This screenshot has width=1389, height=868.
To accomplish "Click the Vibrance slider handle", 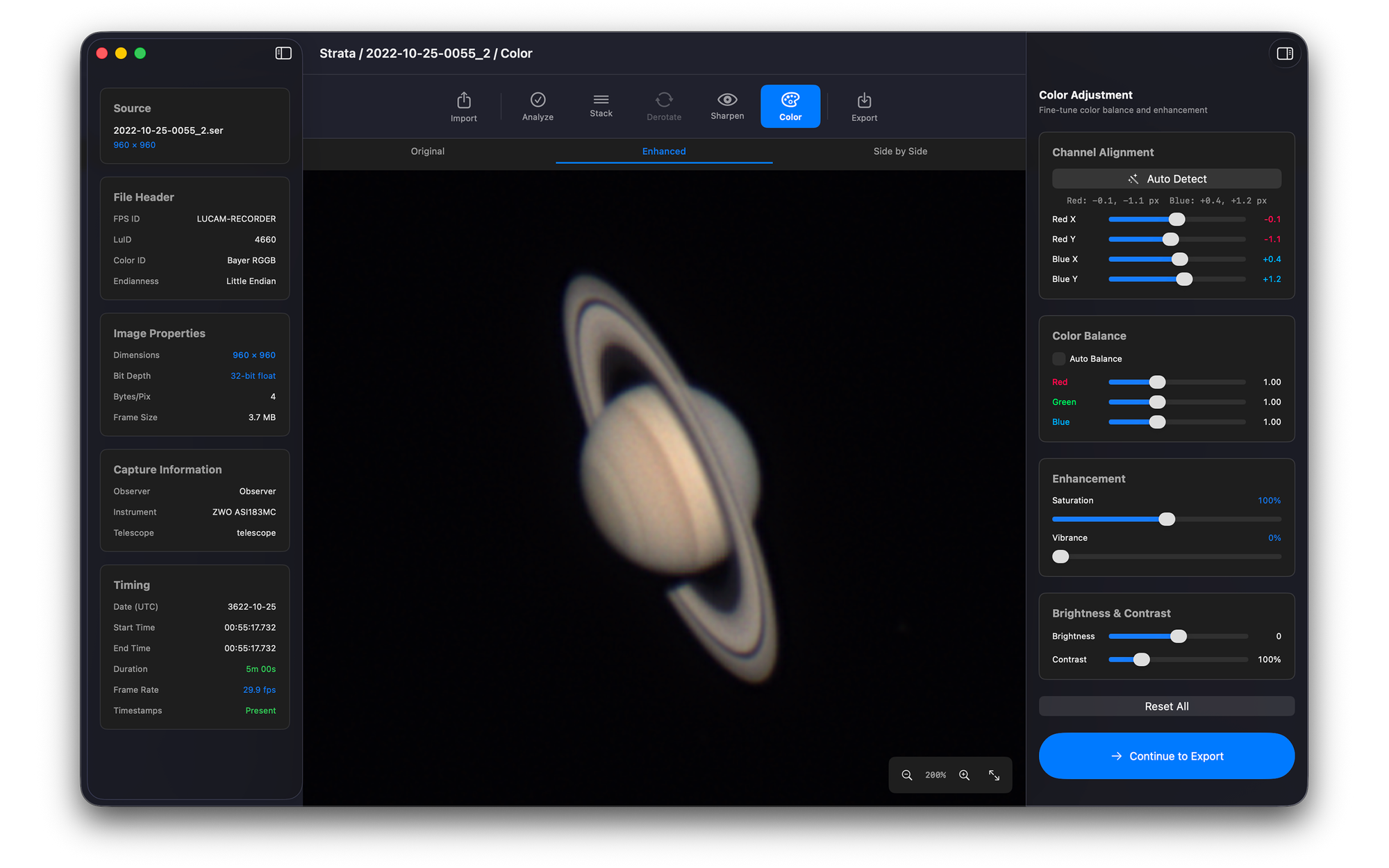I will pos(1061,557).
